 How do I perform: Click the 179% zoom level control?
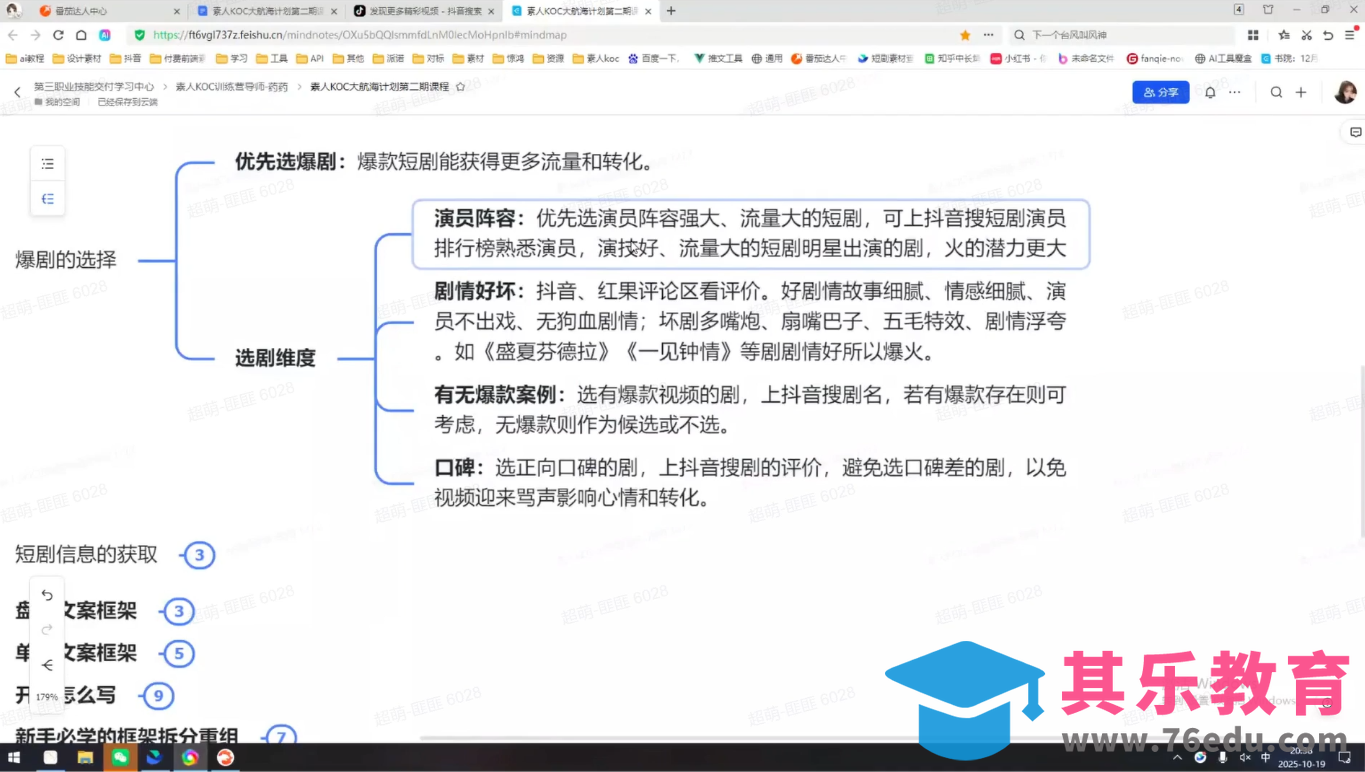click(x=46, y=696)
